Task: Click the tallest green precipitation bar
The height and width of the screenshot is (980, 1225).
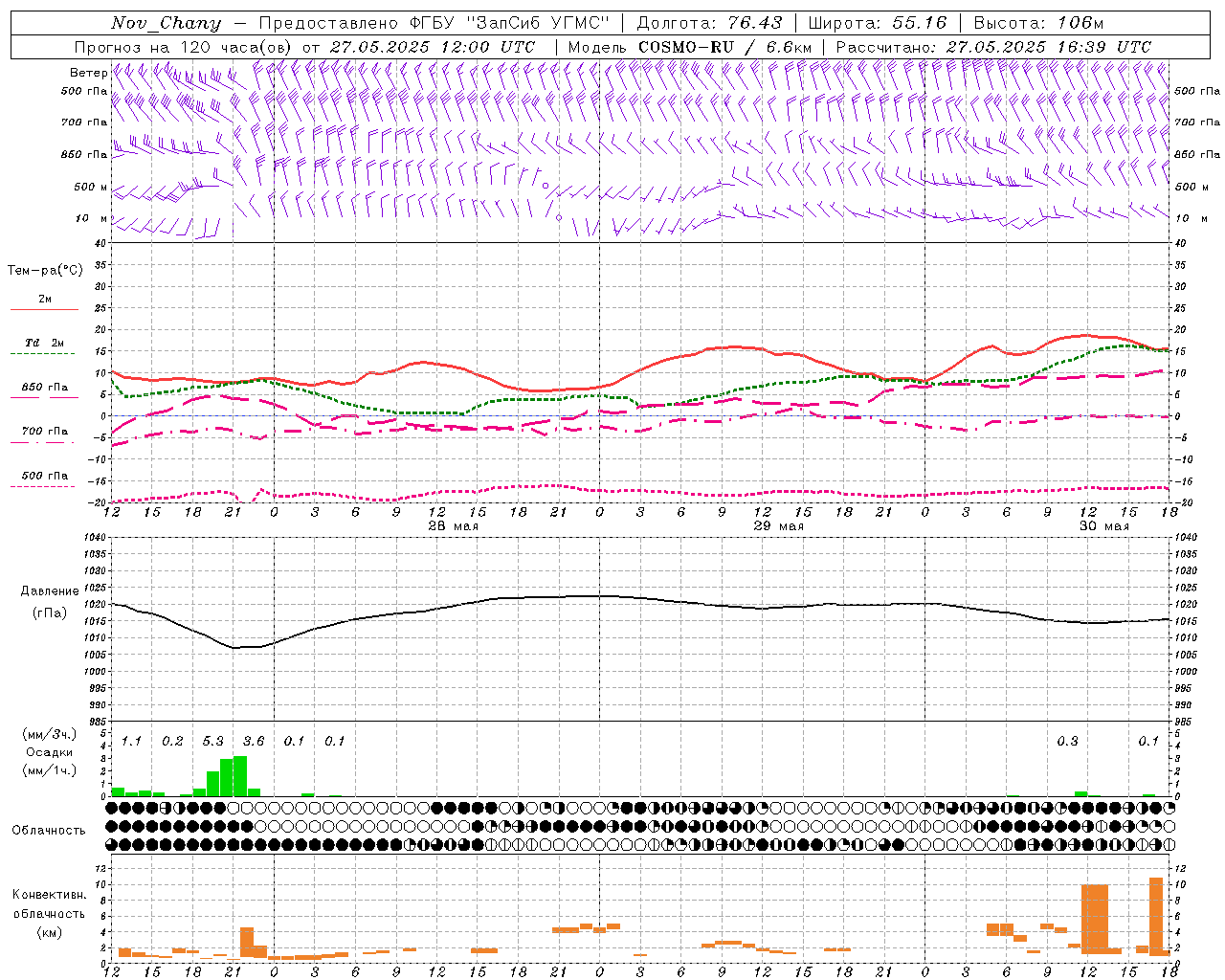Action: tap(240, 776)
